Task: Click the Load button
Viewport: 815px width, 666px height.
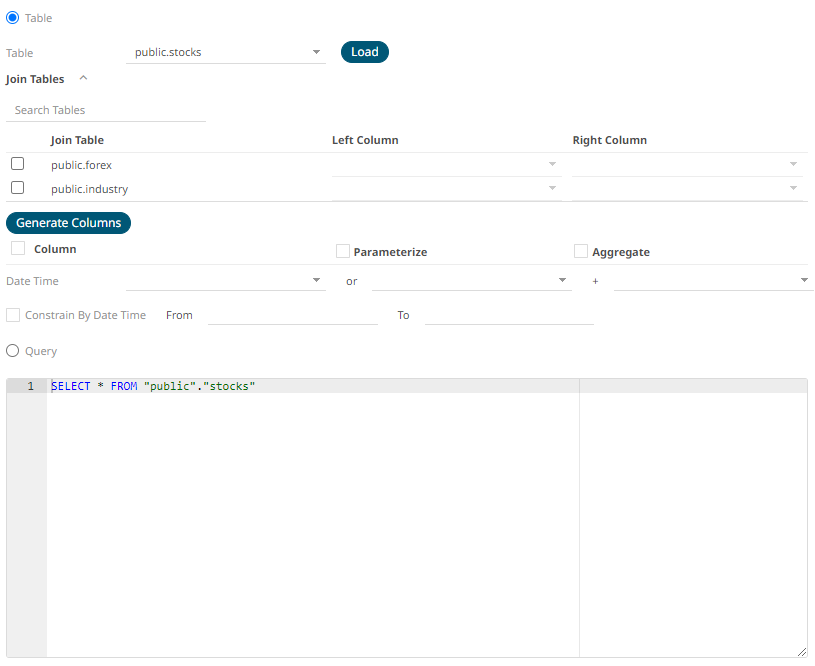Action: tap(364, 52)
